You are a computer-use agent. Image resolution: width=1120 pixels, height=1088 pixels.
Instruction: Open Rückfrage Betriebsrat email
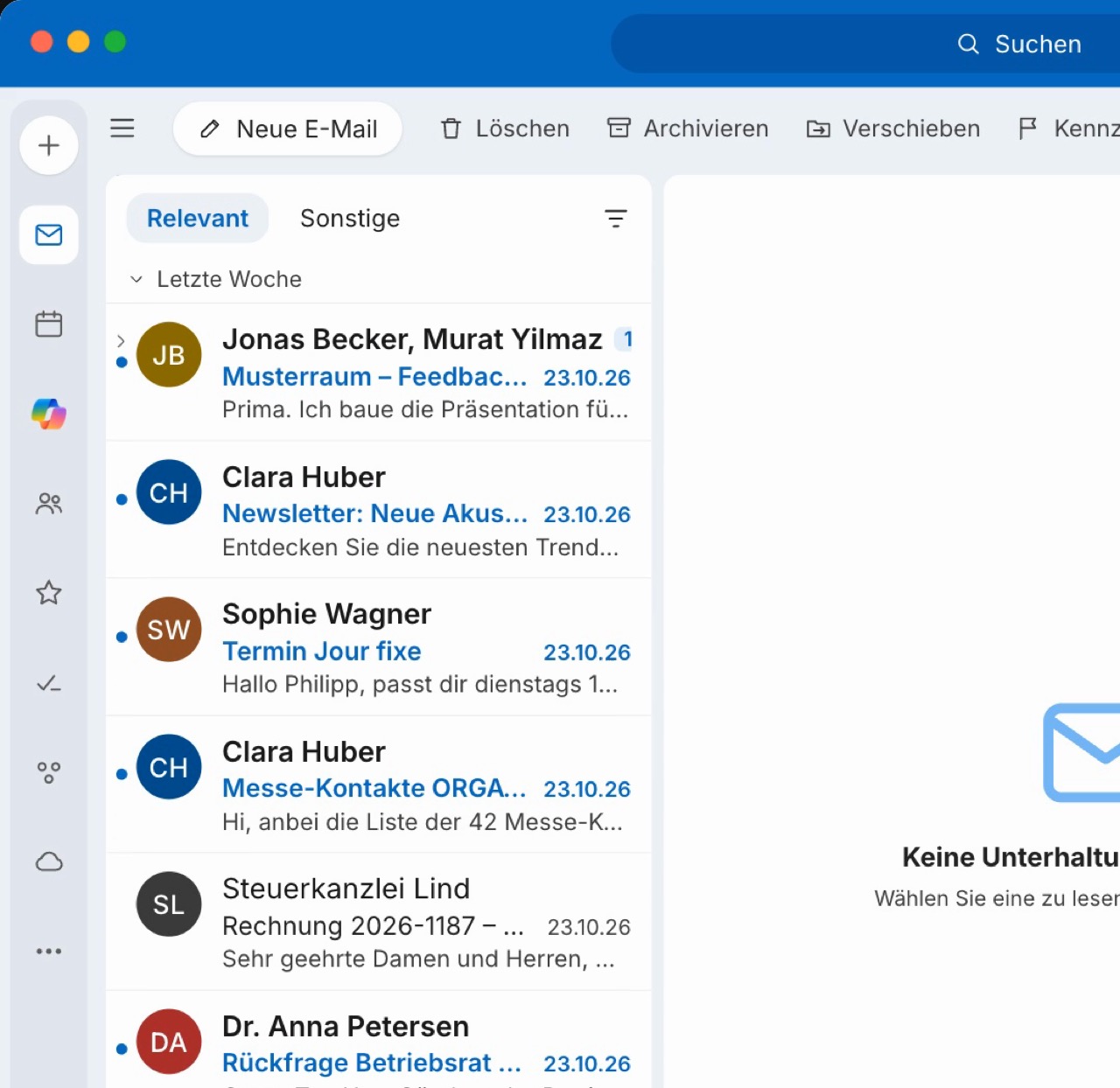[x=379, y=1040]
